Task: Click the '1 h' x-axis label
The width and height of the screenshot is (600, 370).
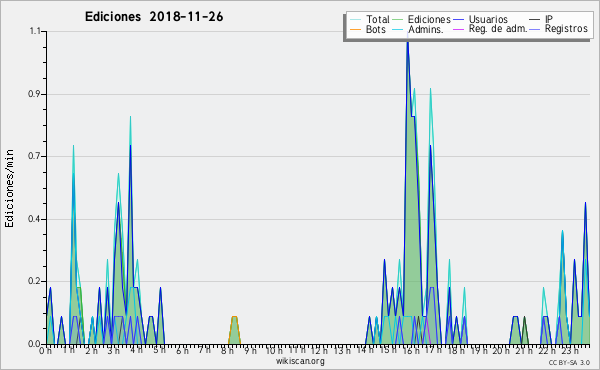Action: coord(69,350)
